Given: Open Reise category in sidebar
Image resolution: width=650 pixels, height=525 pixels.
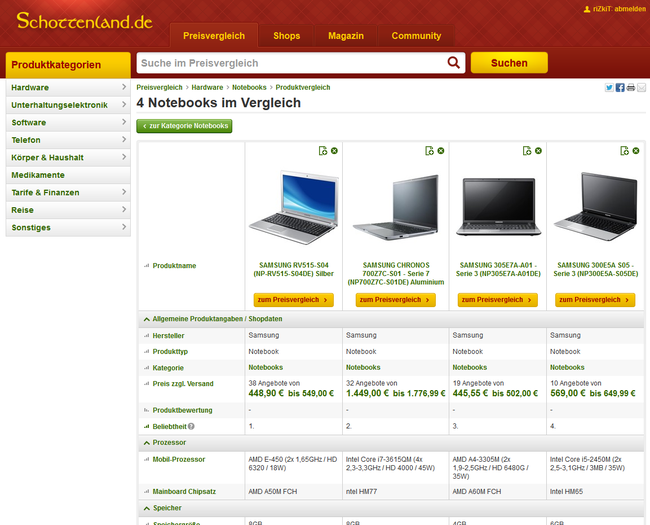Looking at the screenshot, I should (x=68, y=209).
